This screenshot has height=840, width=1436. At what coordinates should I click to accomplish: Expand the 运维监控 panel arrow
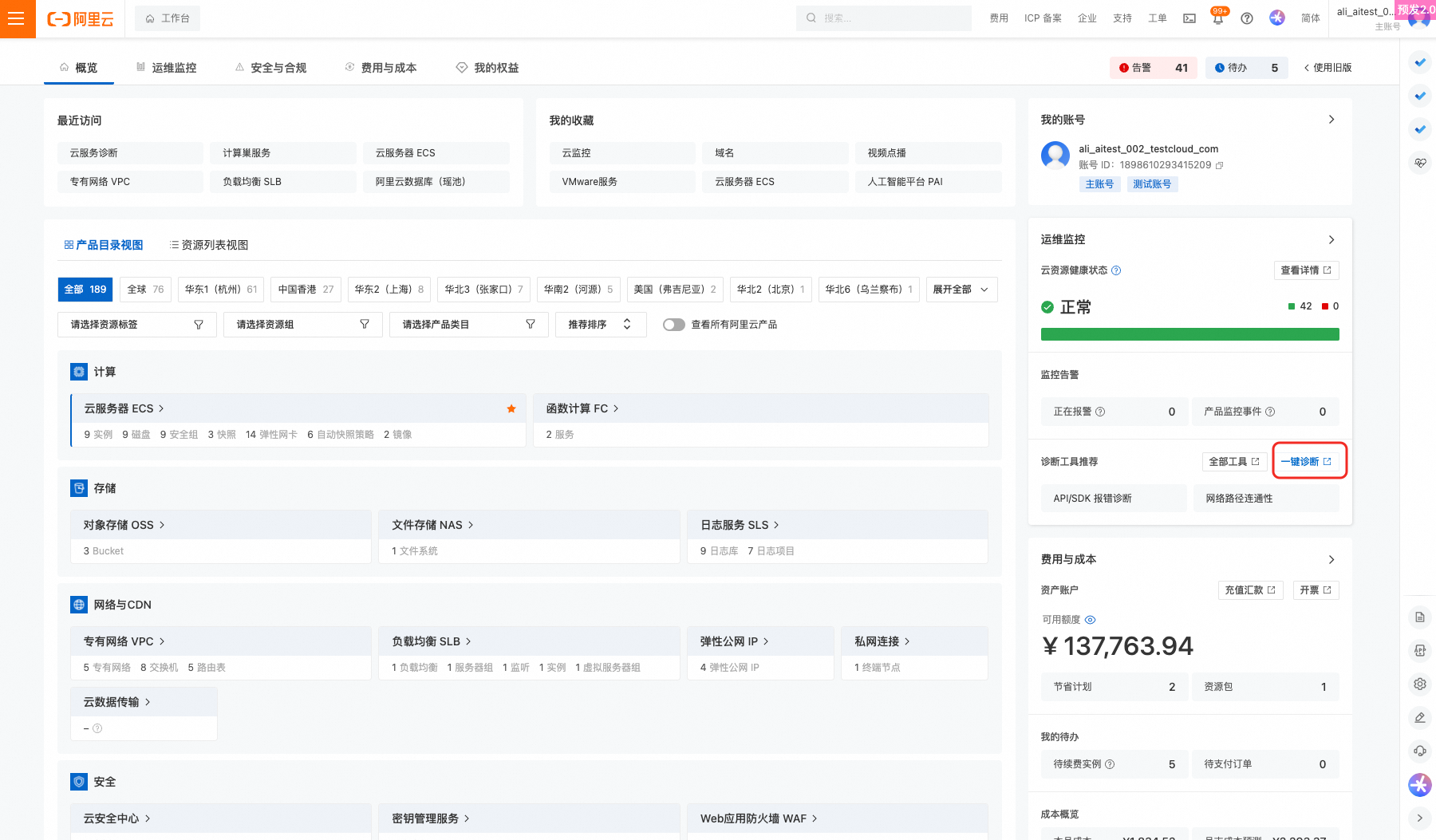1331,239
